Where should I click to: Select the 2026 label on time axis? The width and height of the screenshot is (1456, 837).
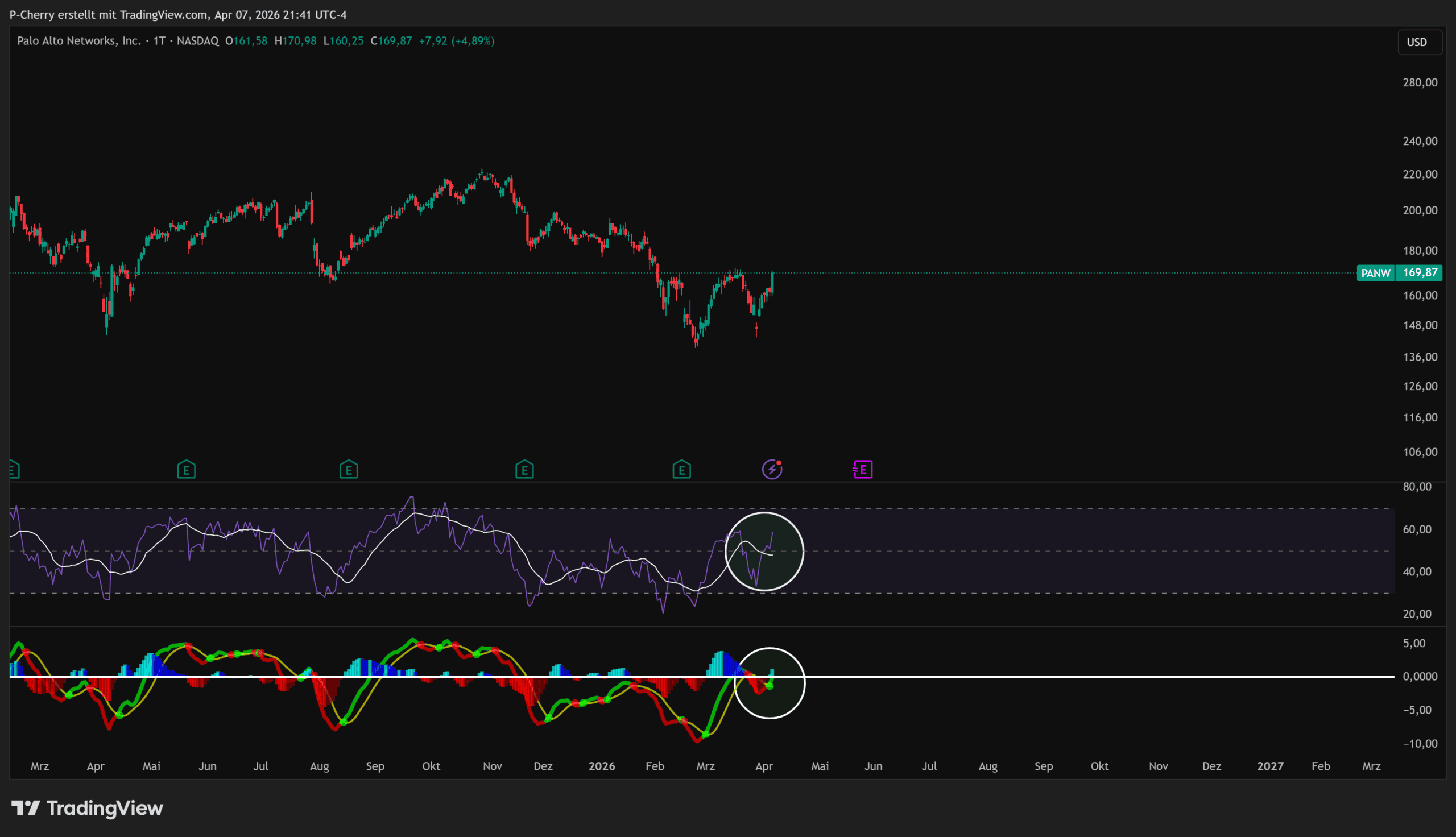pos(601,766)
